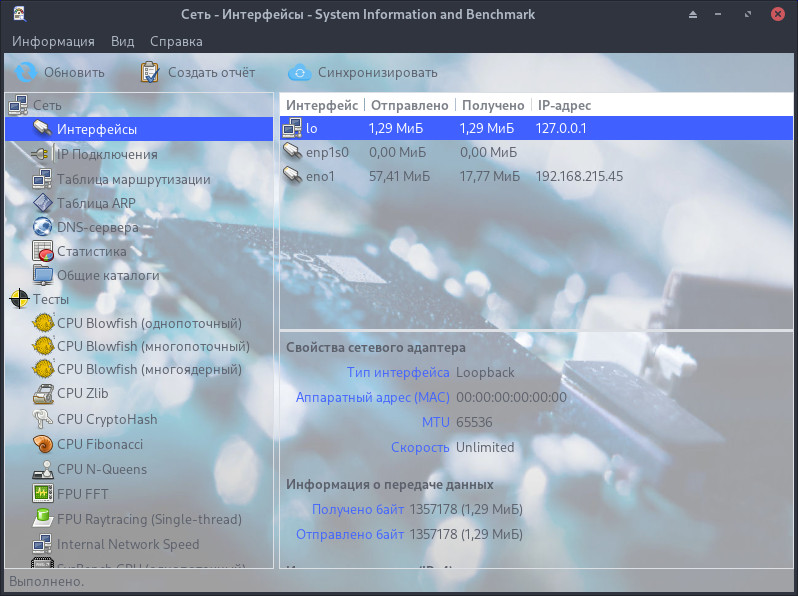
Task: Select the Сеть category label
Action: pos(47,105)
